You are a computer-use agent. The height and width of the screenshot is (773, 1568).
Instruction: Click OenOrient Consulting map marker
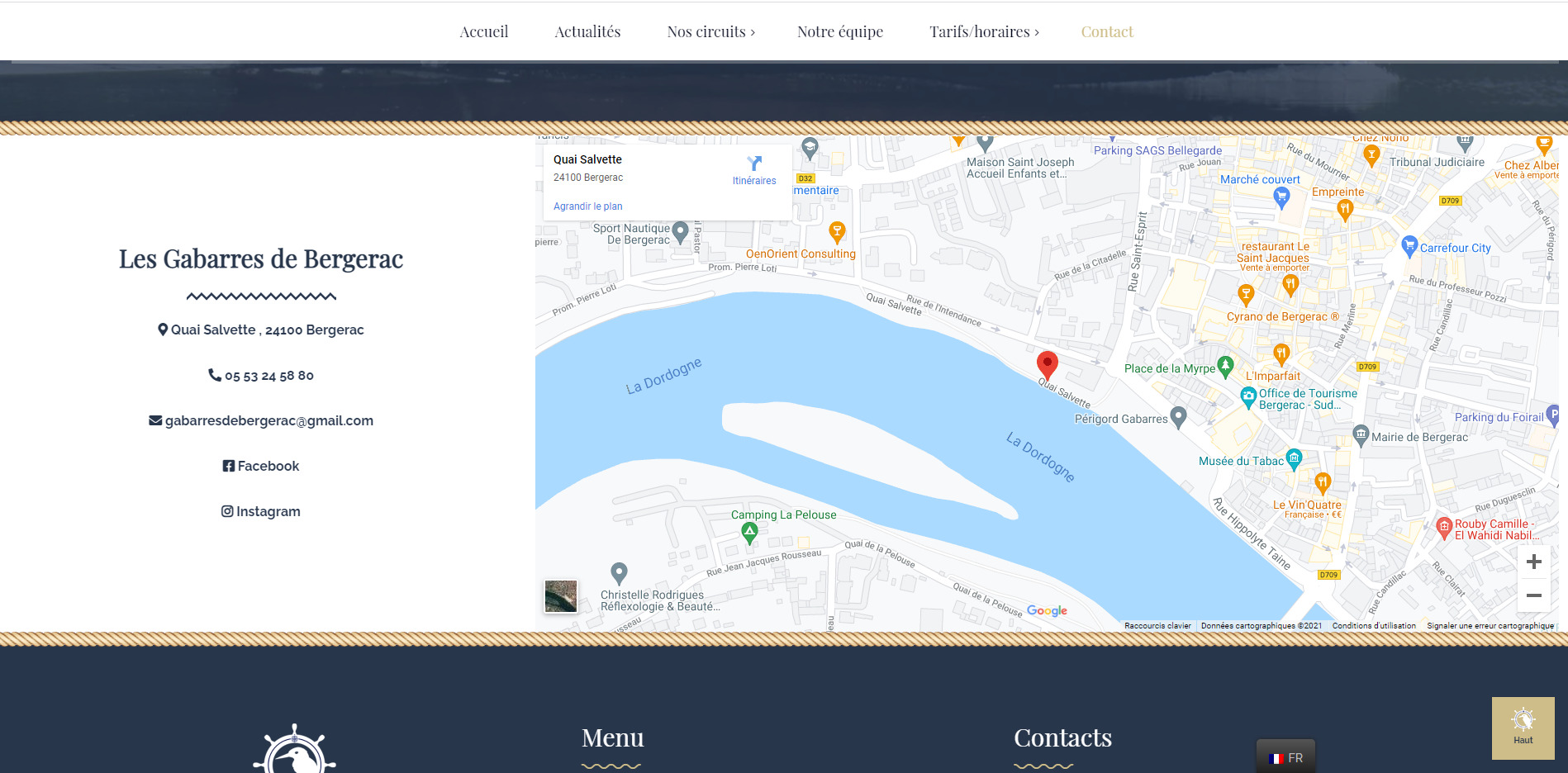click(x=837, y=232)
